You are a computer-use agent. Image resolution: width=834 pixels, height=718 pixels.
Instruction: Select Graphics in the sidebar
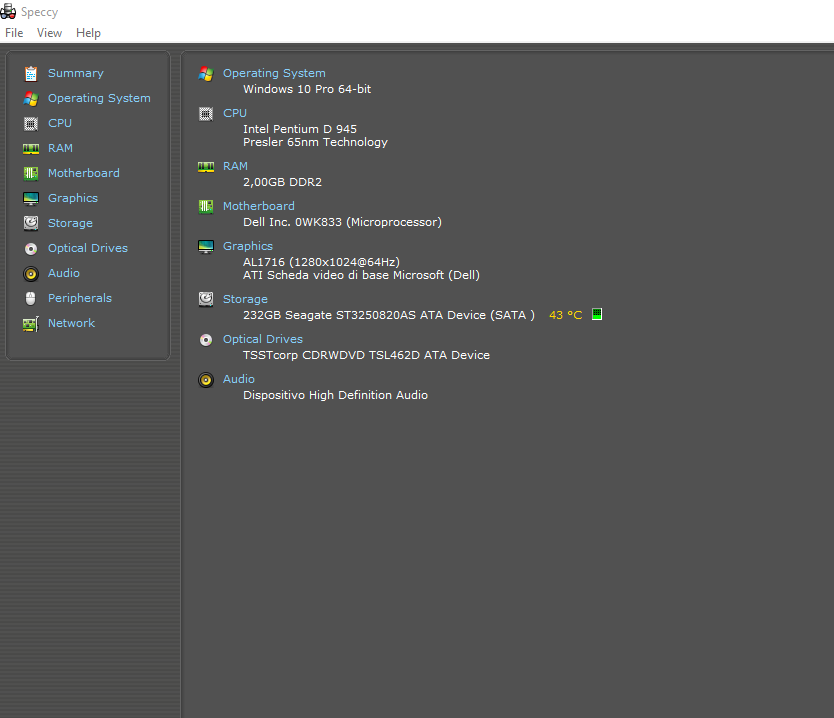(73, 198)
